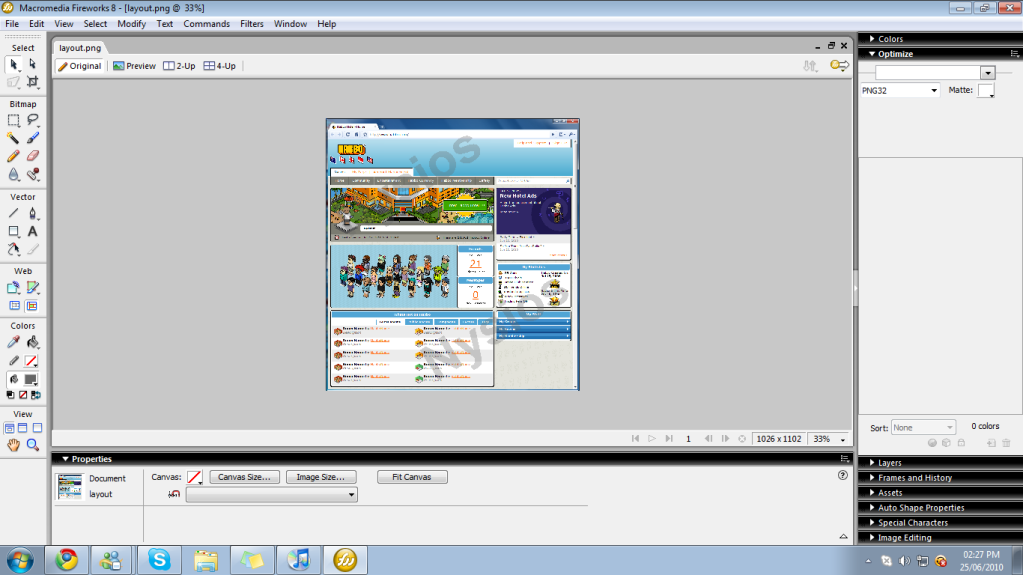Select the Eraser tool
This screenshot has width=1023, height=575.
click(33, 156)
